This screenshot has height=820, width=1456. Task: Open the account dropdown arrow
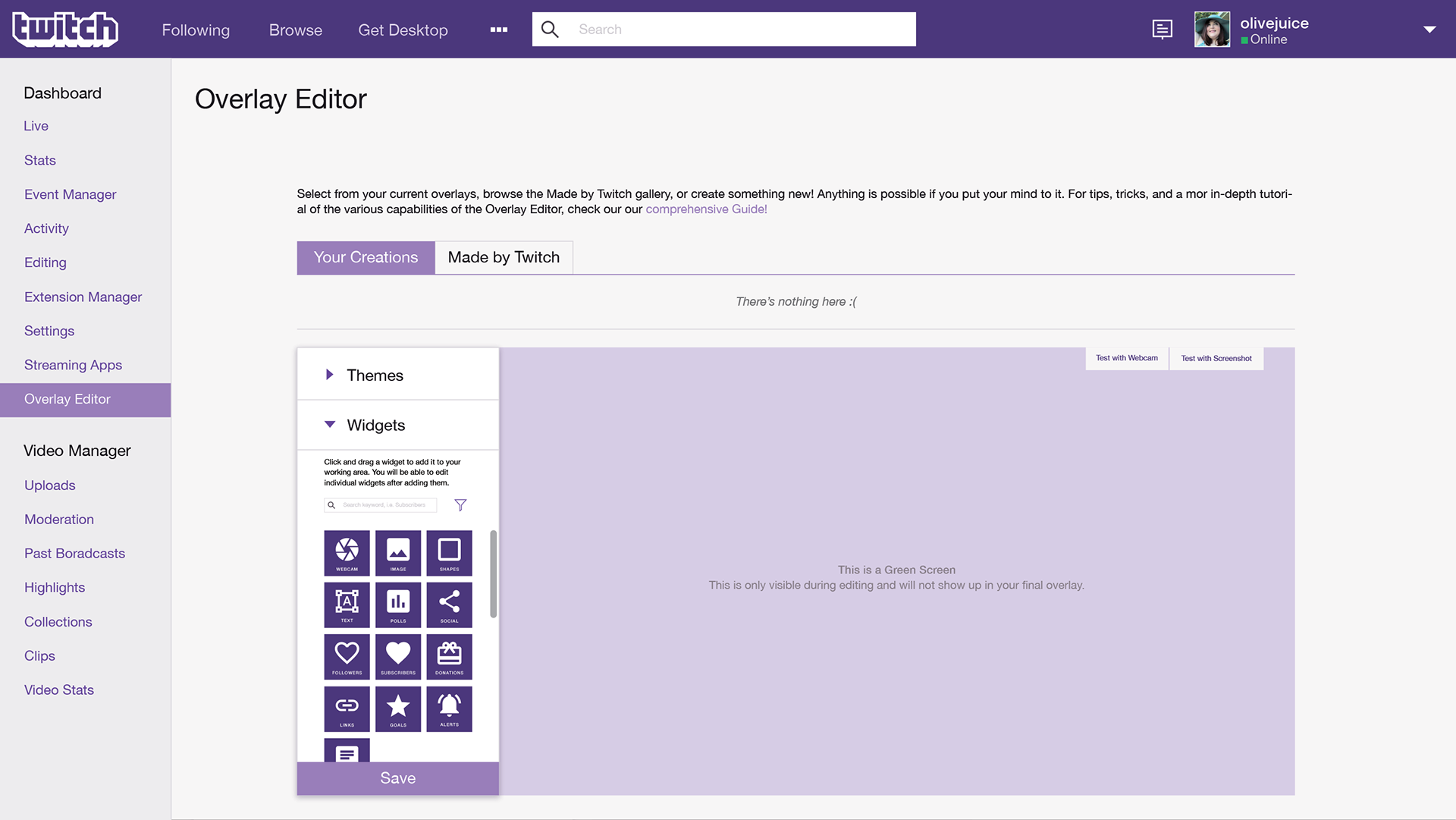(x=1429, y=30)
